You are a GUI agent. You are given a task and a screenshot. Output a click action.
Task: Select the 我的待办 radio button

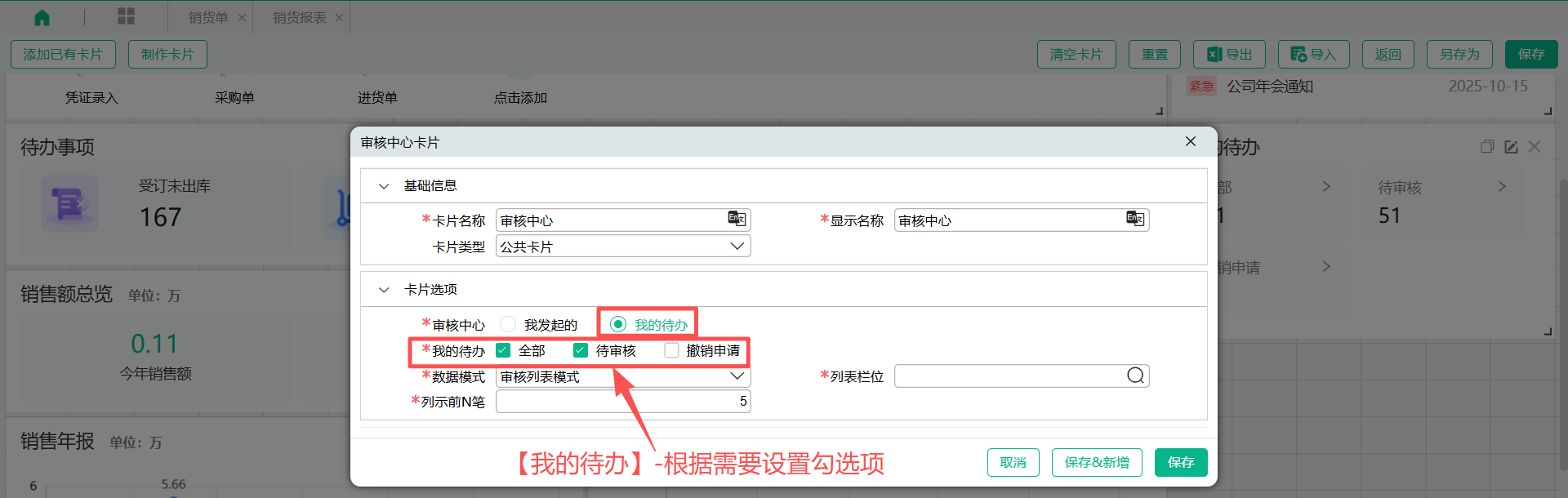pos(618,325)
